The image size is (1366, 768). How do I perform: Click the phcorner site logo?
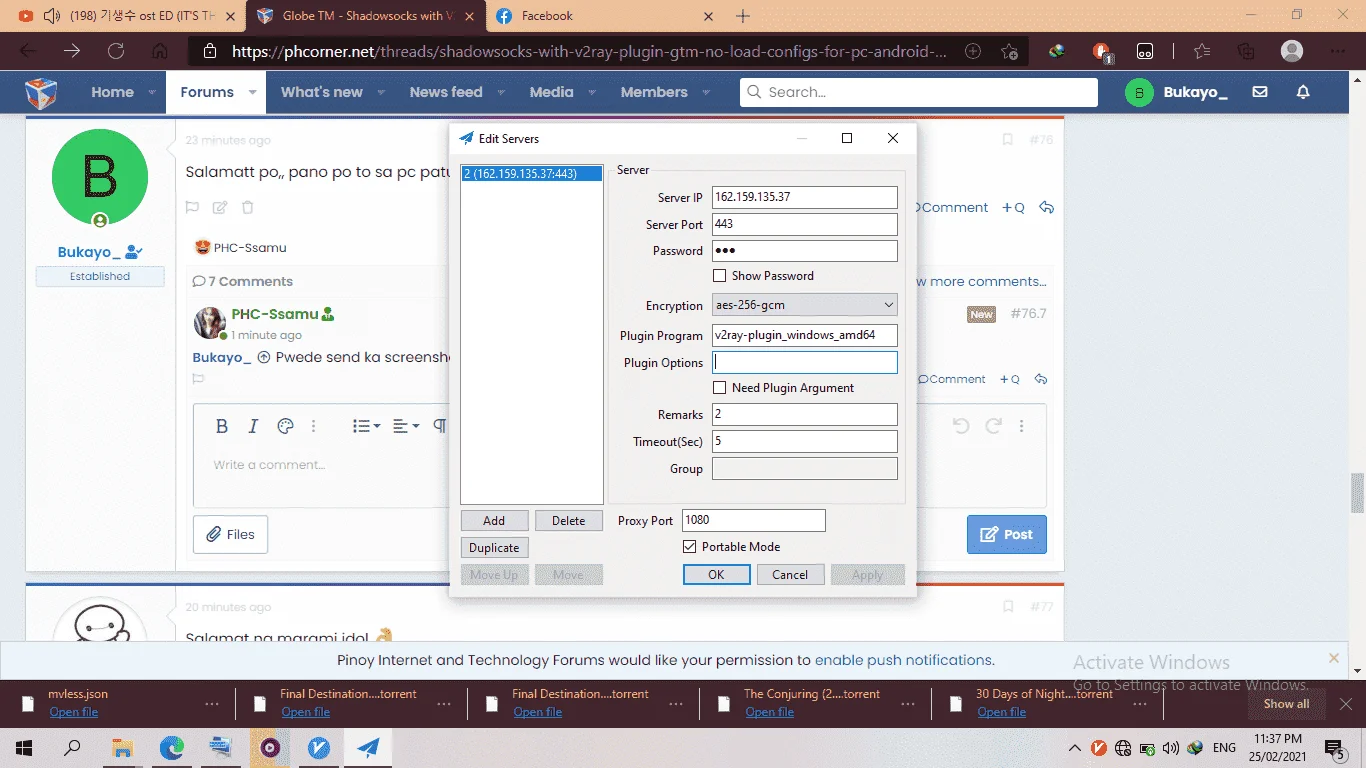pyautogui.click(x=41, y=92)
